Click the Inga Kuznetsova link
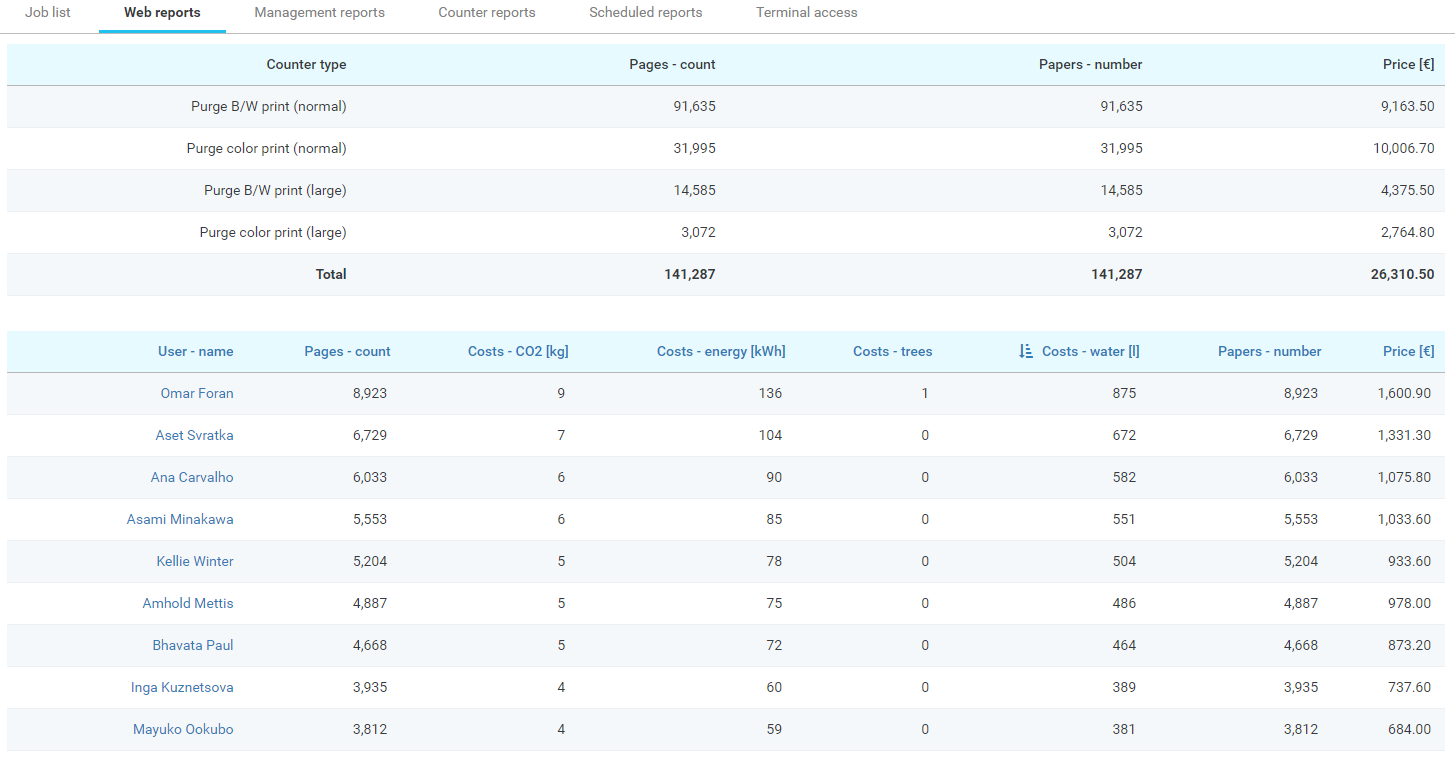 (x=182, y=687)
